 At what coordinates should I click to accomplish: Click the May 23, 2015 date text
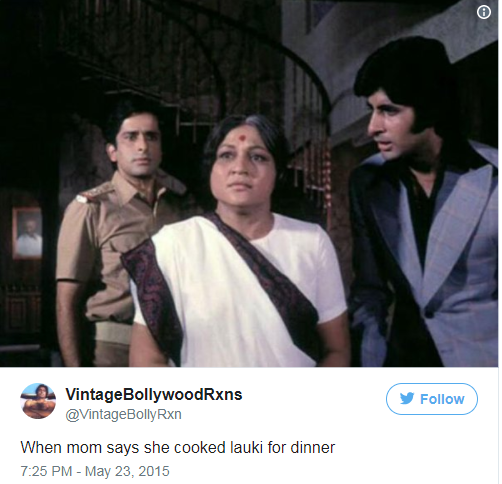[x=127, y=471]
